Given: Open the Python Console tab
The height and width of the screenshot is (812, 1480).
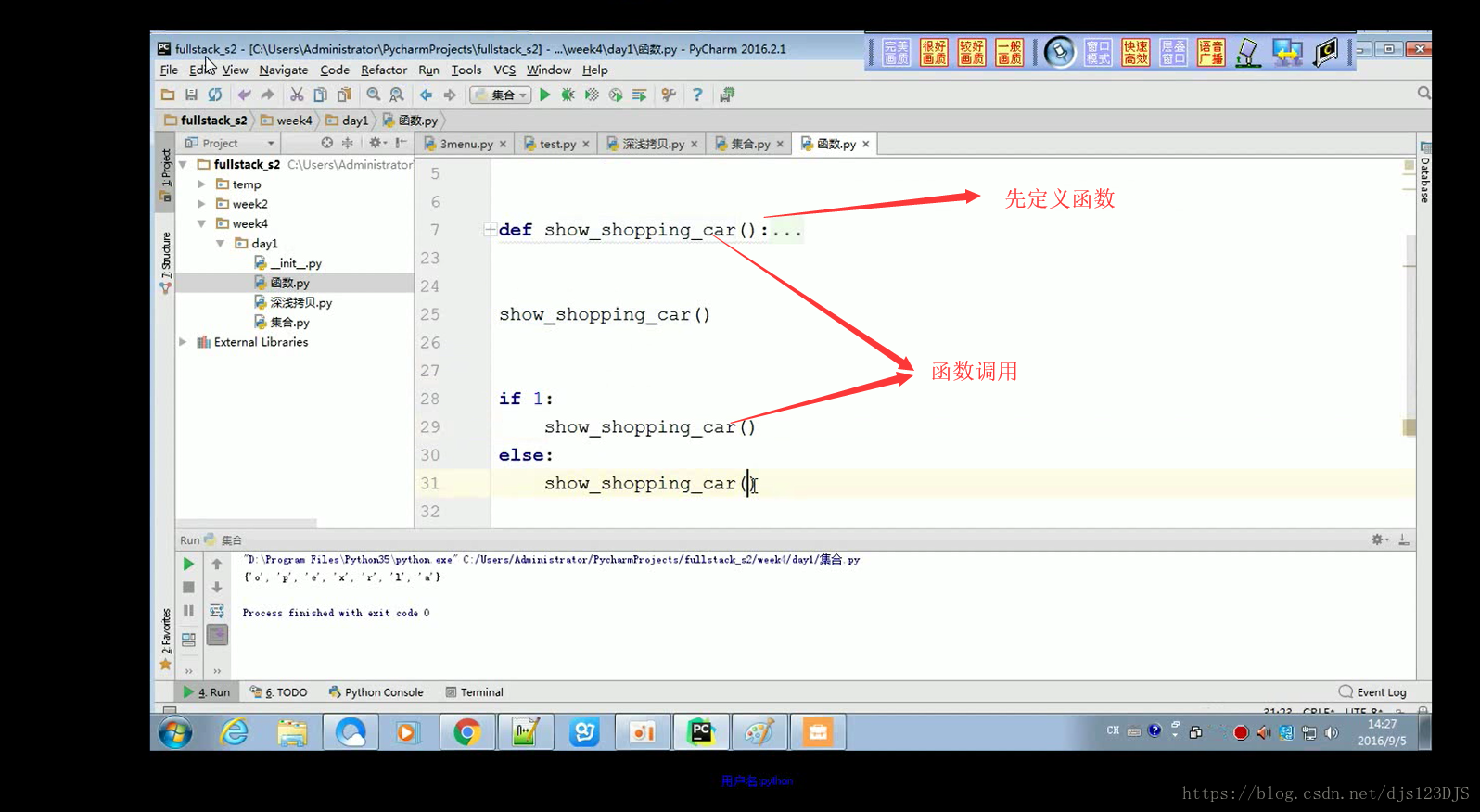Looking at the screenshot, I should click(376, 692).
